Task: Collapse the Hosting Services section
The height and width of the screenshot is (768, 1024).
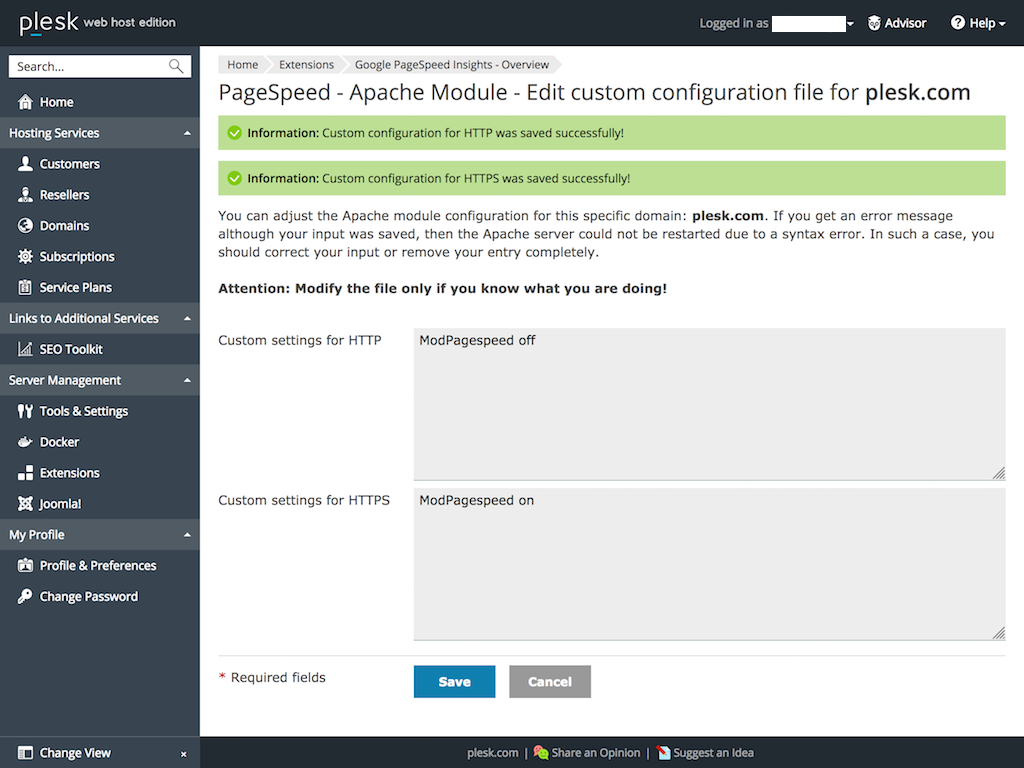Action: (187, 133)
